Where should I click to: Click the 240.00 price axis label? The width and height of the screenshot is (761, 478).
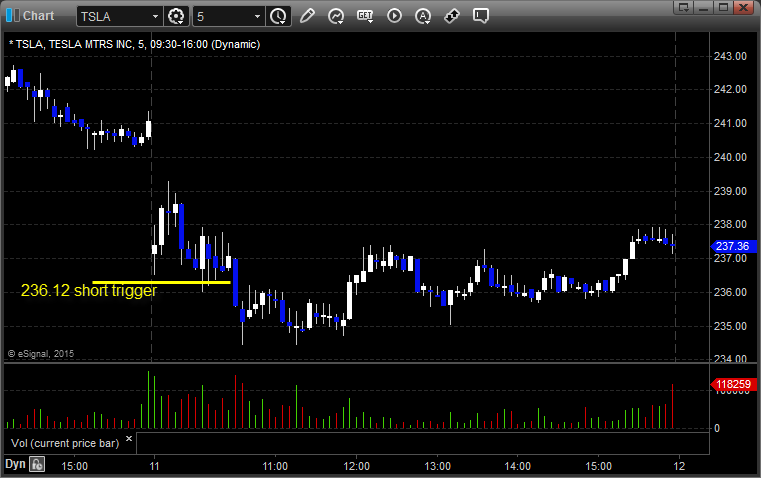730,157
